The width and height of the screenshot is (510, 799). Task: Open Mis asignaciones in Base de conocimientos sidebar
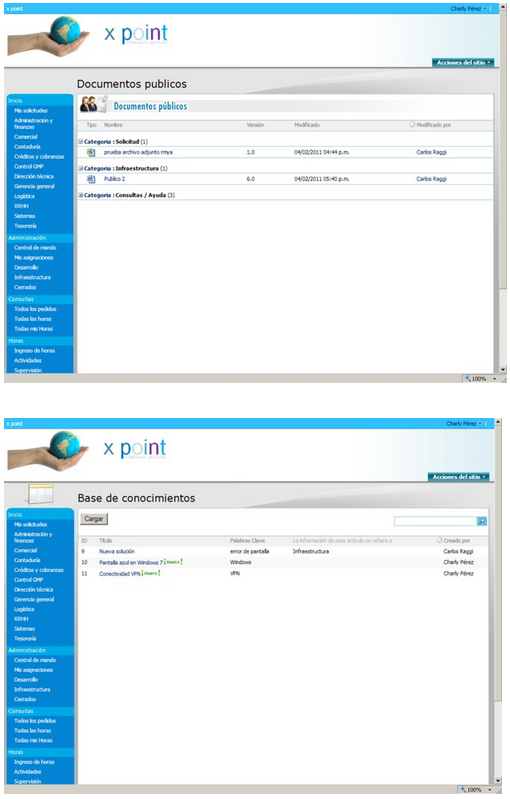click(34, 670)
